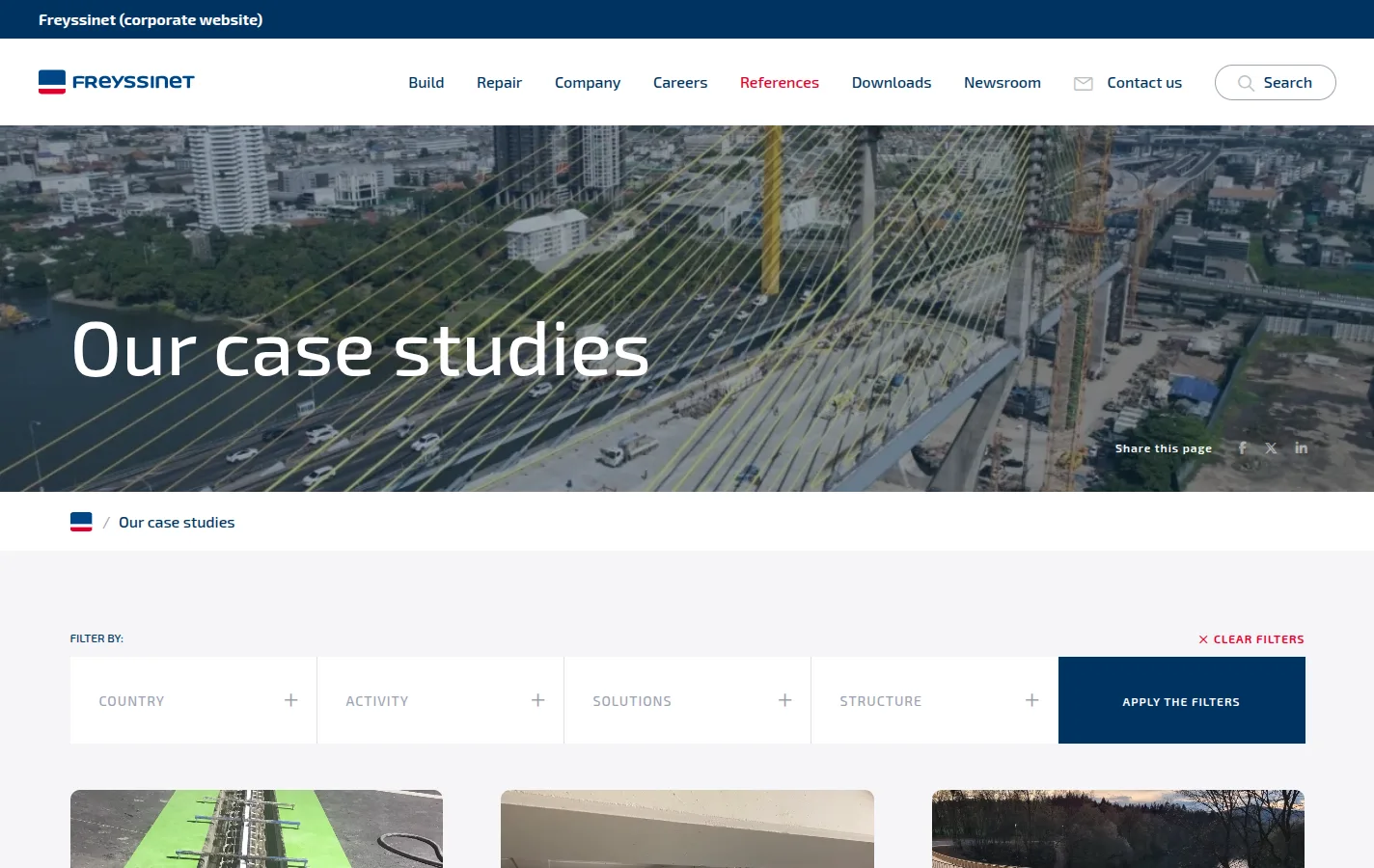This screenshot has width=1374, height=868.
Task: Go to the Careers section
Action: pos(680,83)
